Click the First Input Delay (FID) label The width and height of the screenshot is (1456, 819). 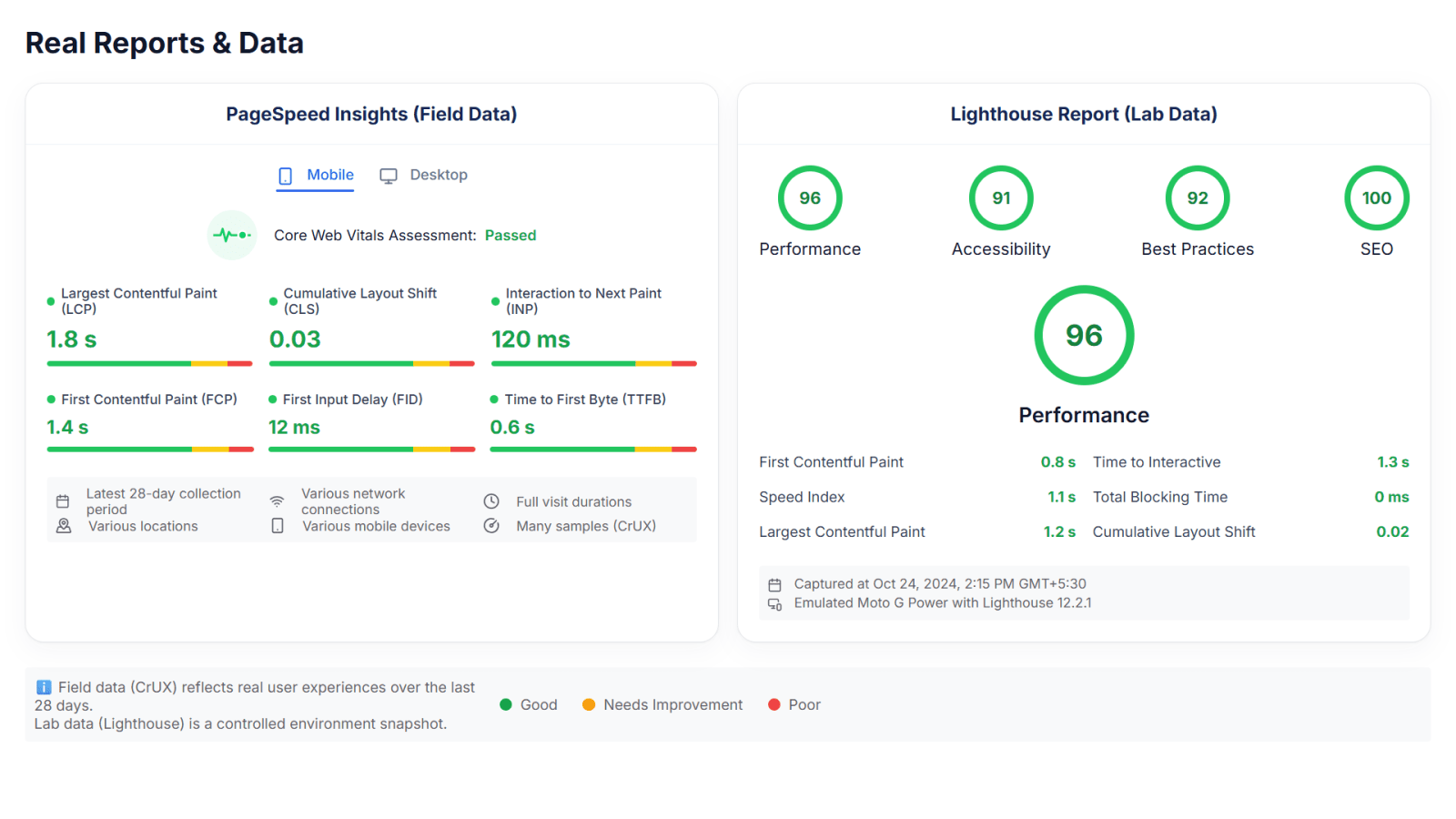pyautogui.click(x=352, y=399)
